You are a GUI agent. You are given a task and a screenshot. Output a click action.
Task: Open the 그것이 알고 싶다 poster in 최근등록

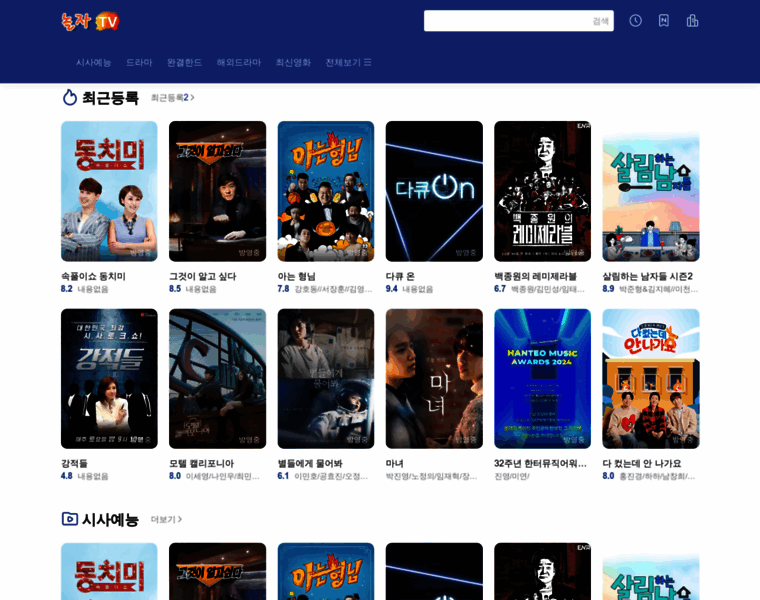(217, 191)
